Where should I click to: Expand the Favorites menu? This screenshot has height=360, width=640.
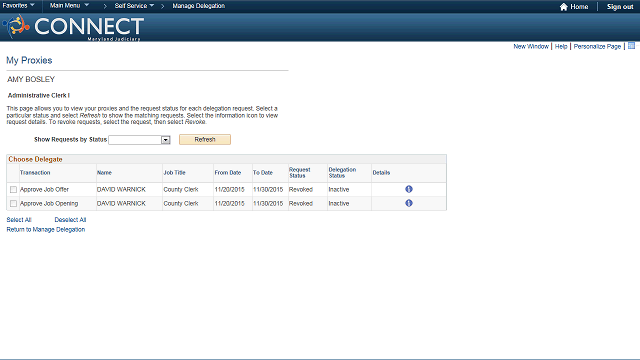coord(18,6)
